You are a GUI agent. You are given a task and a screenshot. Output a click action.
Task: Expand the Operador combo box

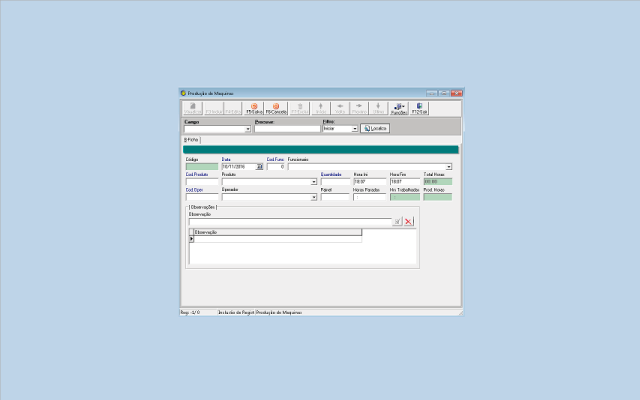point(313,197)
